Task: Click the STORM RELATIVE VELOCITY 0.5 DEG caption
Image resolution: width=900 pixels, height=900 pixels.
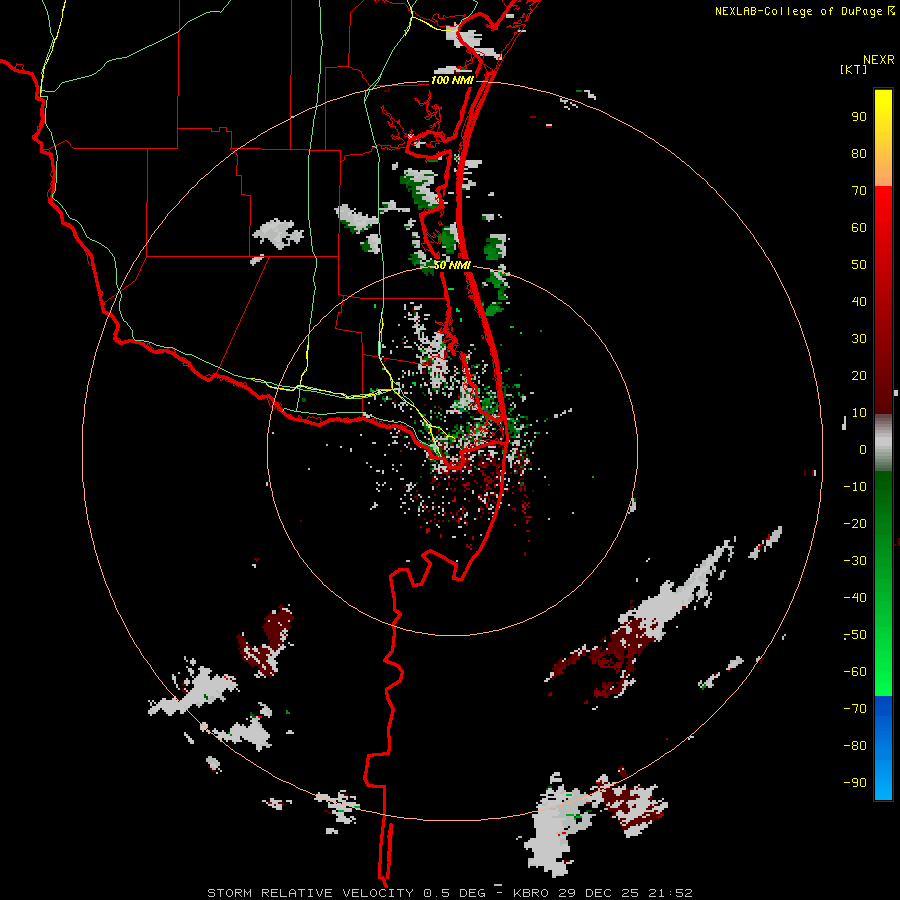Action: click(346, 893)
